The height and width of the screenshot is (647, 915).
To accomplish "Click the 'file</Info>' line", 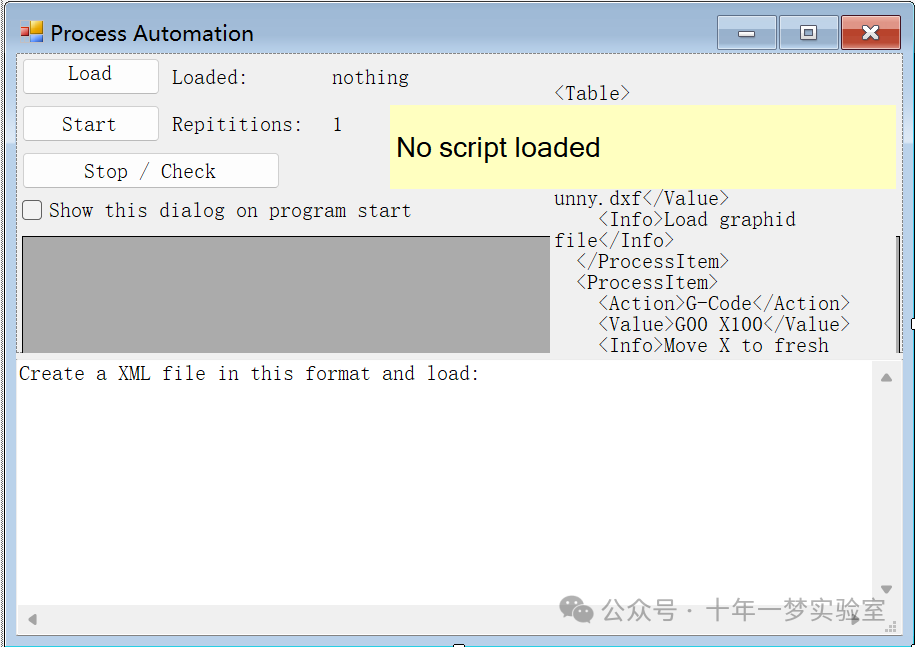I will coord(614,240).
